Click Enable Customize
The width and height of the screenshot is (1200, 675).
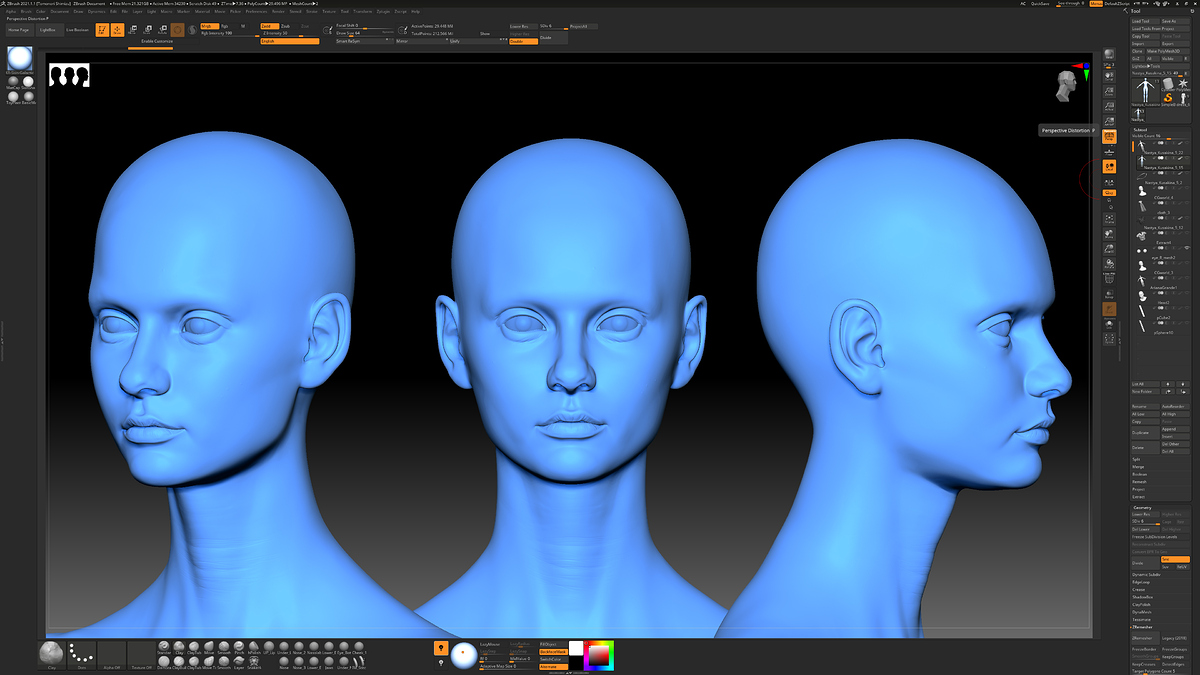click(x=159, y=41)
